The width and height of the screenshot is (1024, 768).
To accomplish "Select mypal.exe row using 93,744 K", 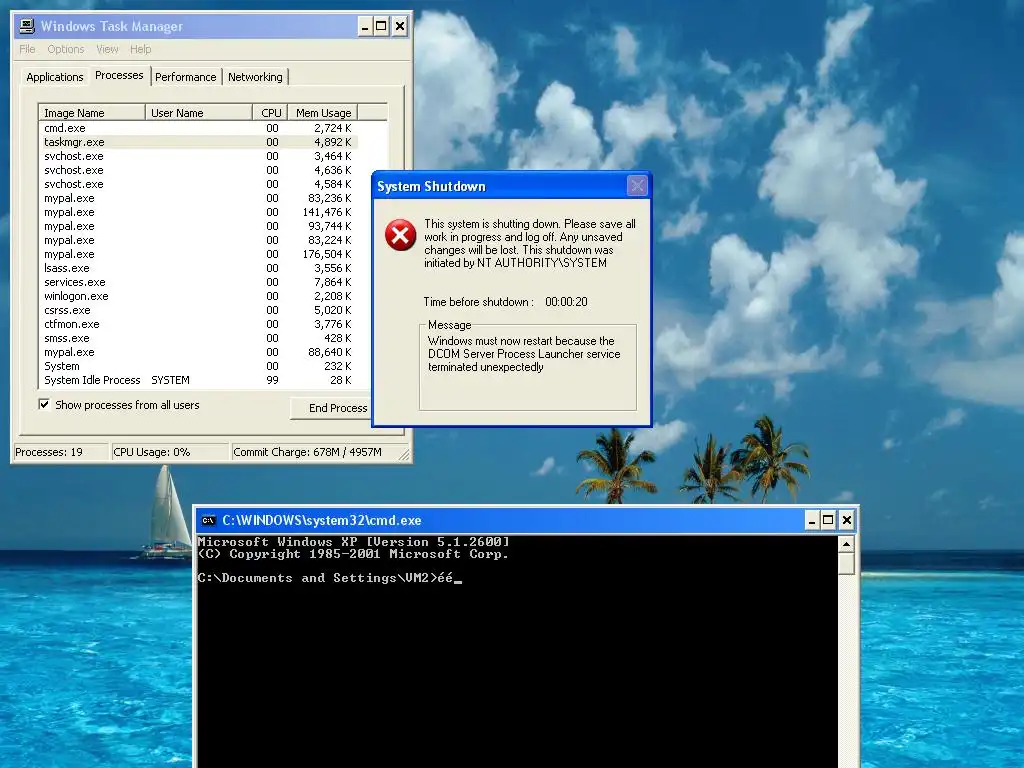I will (x=199, y=226).
